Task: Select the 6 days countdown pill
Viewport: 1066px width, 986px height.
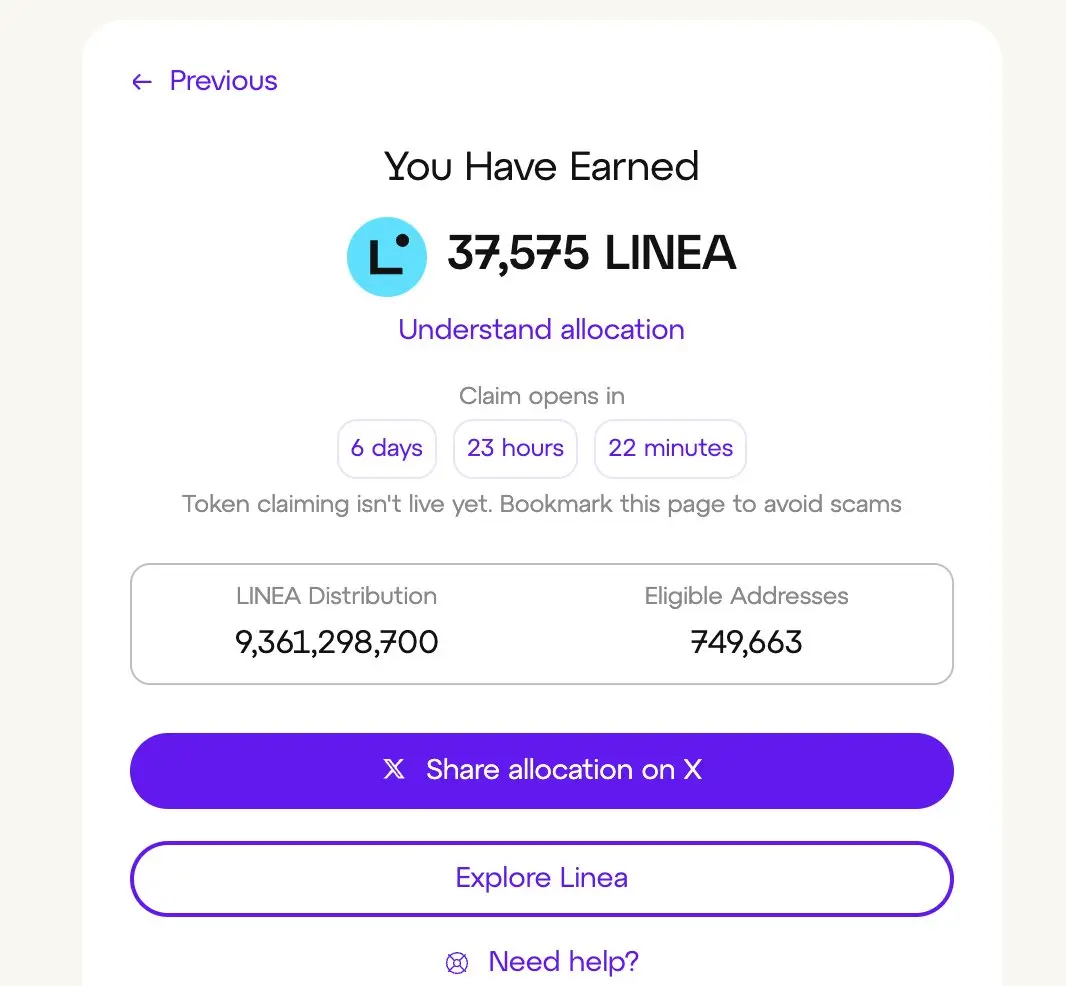Action: click(387, 448)
